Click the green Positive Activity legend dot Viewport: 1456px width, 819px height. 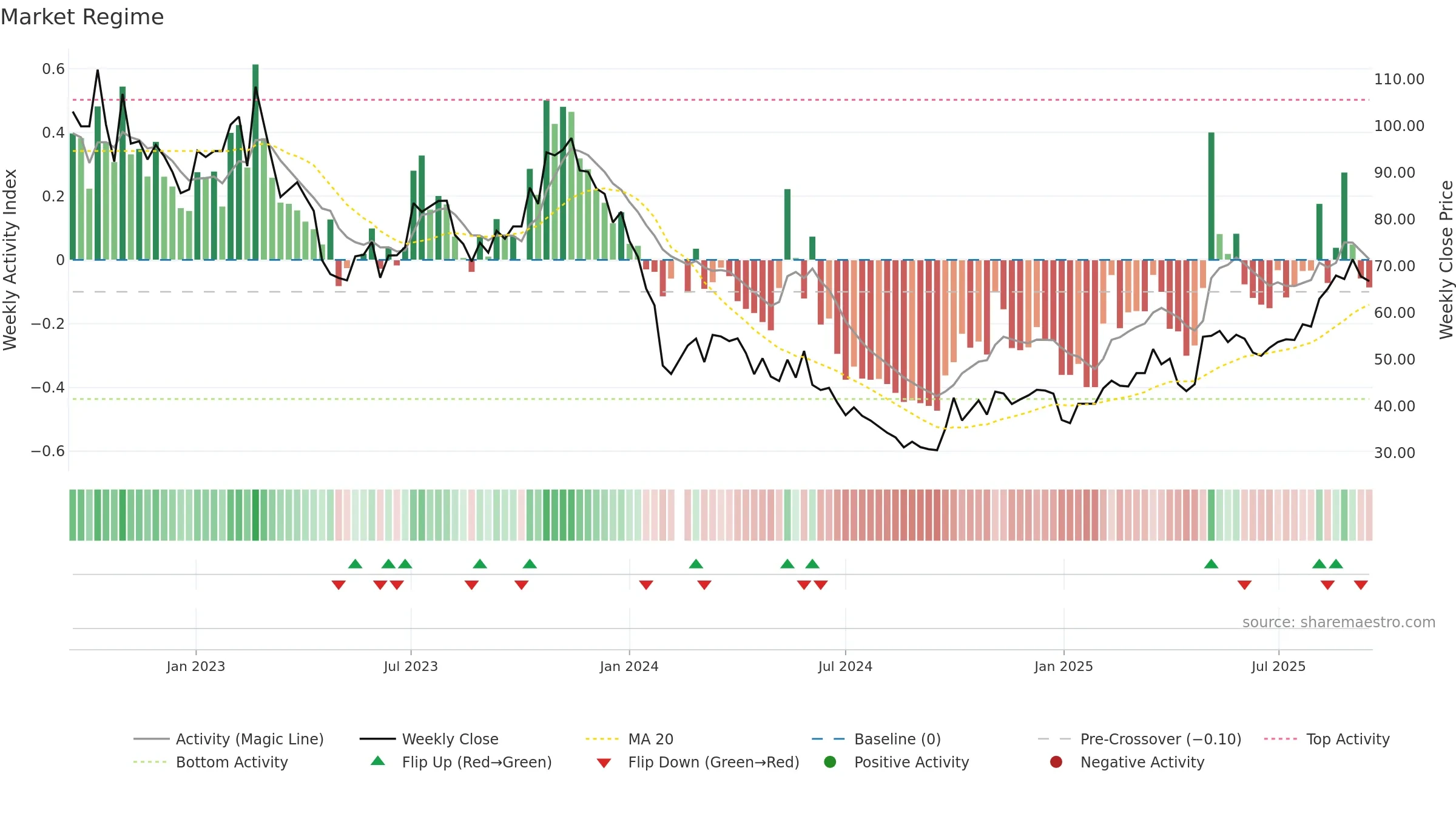click(x=831, y=761)
